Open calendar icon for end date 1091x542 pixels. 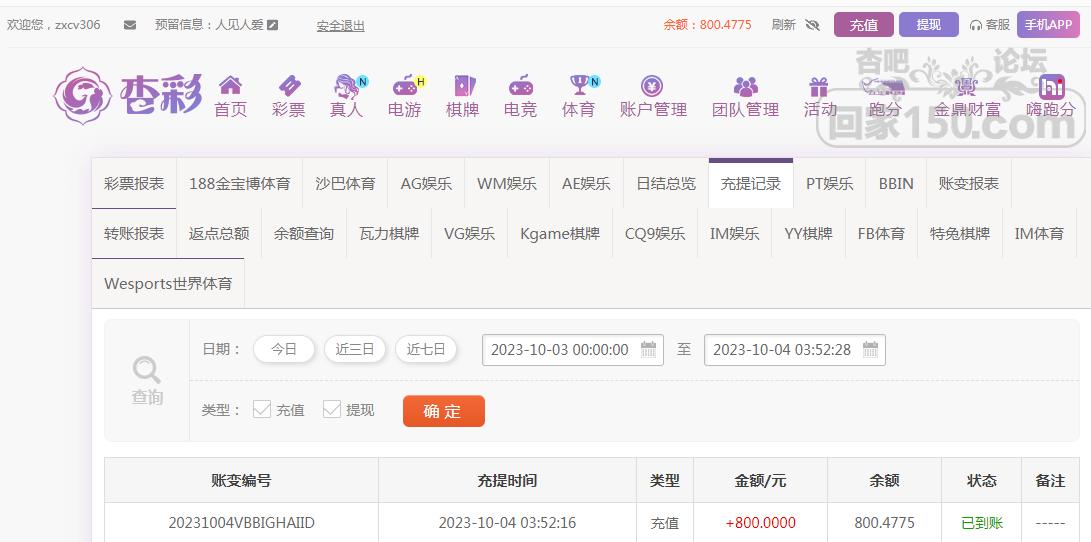pyautogui.click(x=870, y=349)
